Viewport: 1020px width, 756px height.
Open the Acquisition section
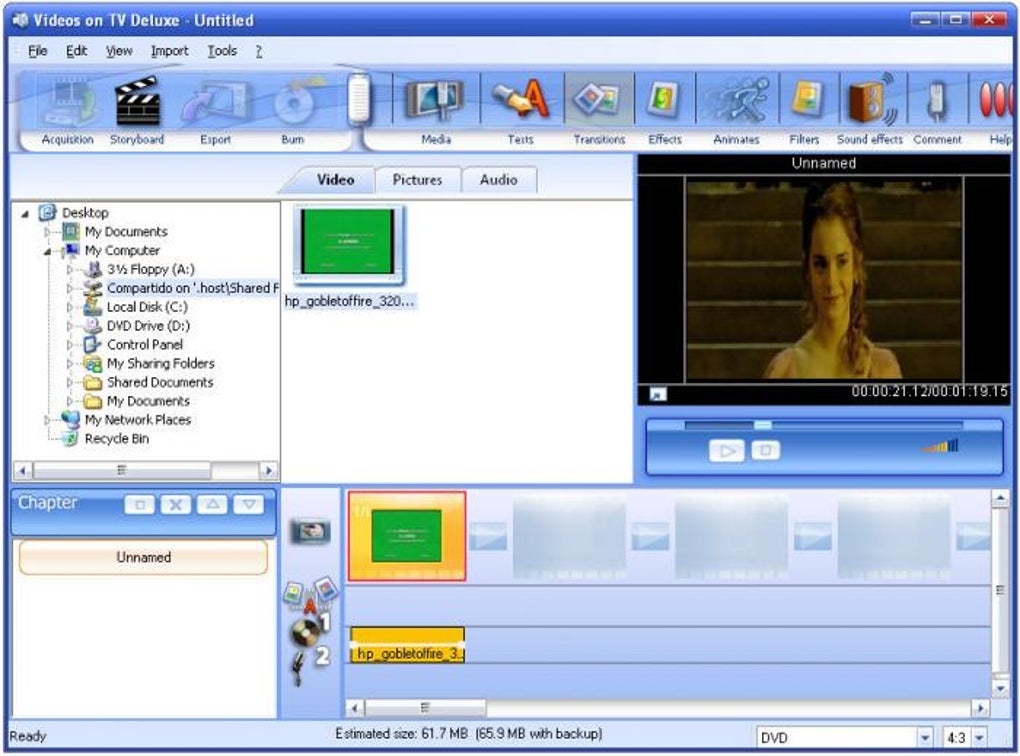click(x=67, y=111)
